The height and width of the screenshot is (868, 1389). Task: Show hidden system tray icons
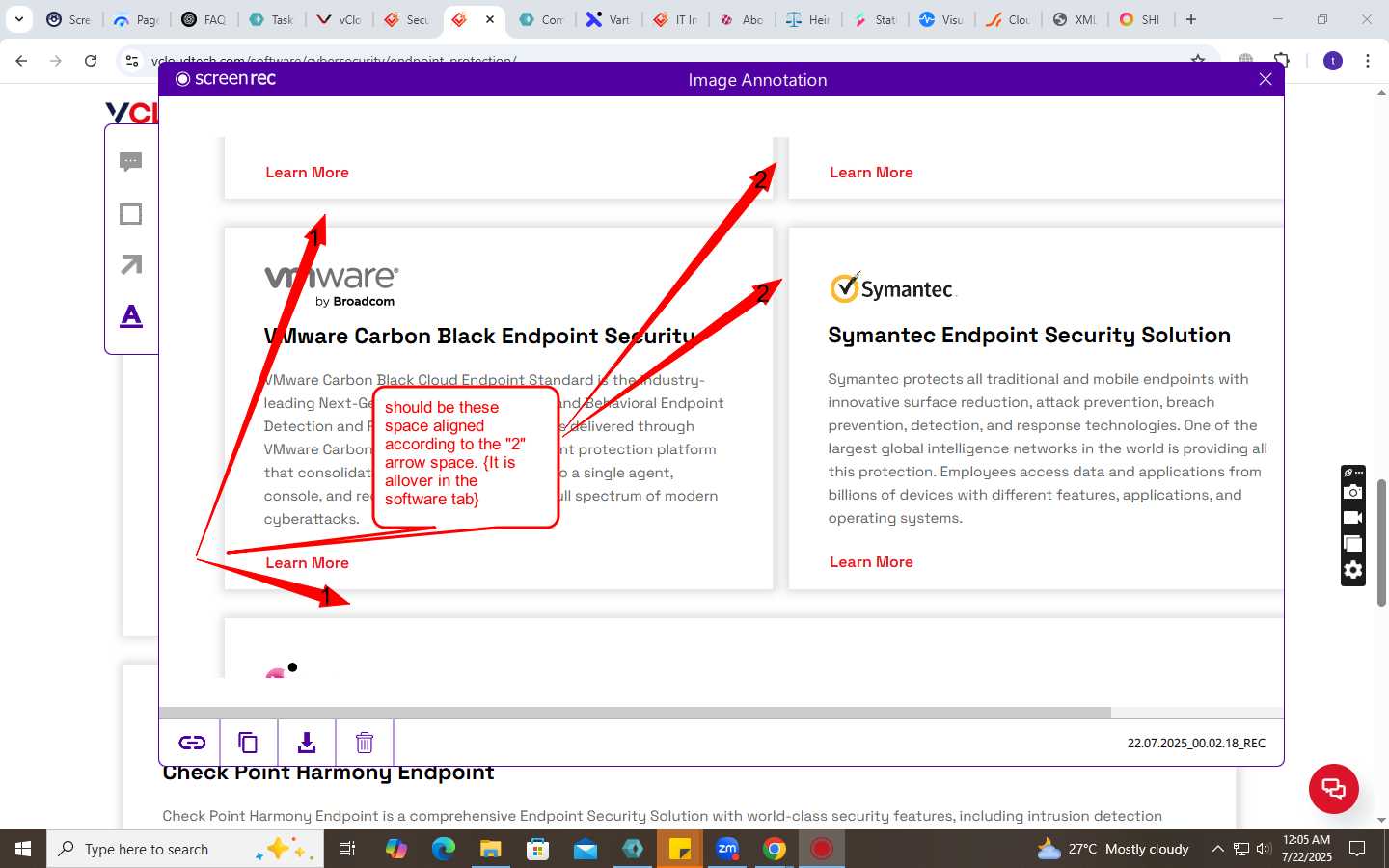[x=1217, y=849]
